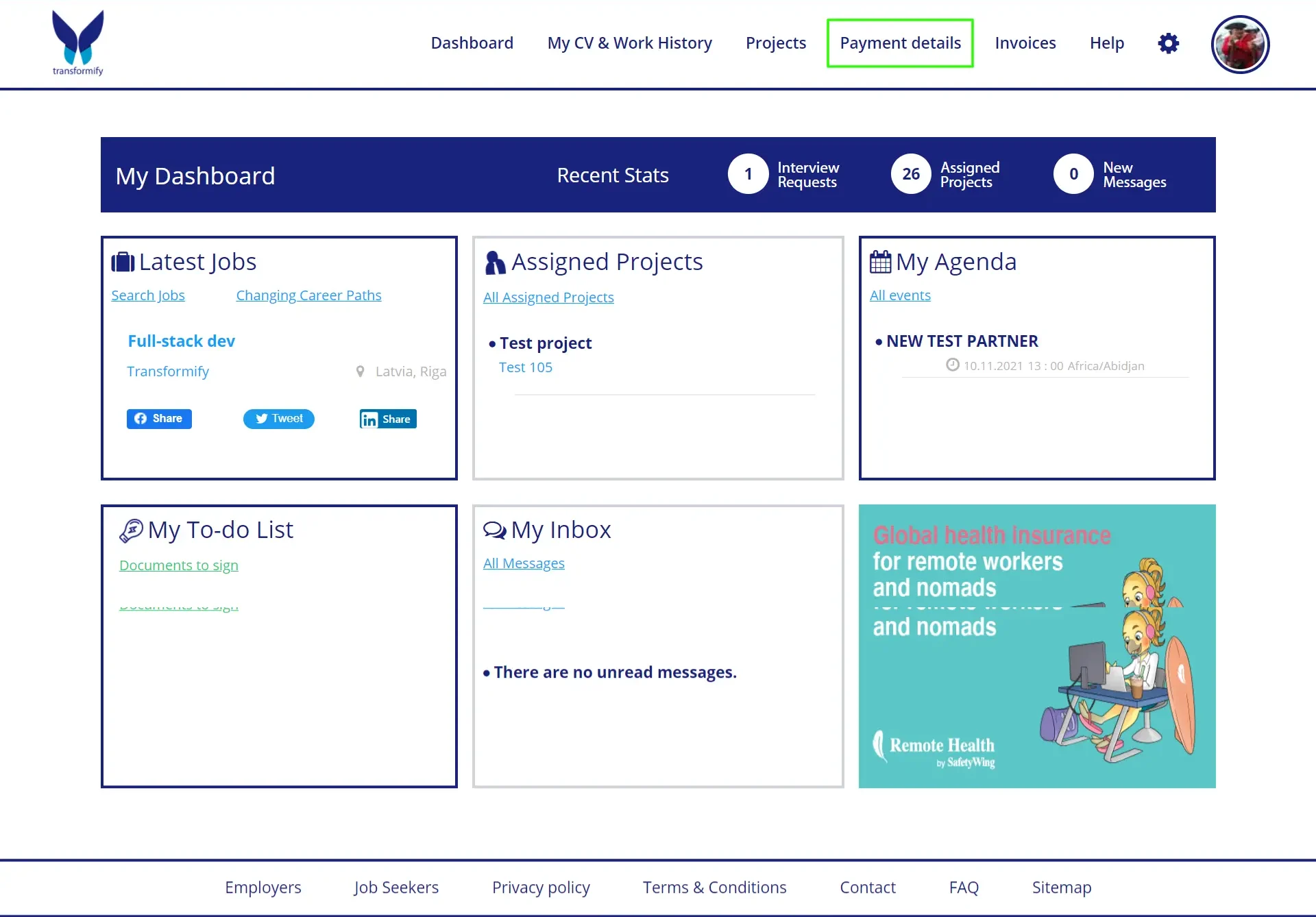Click the 0 New Messages stat
The width and height of the screenshot is (1316, 917).
point(1073,174)
